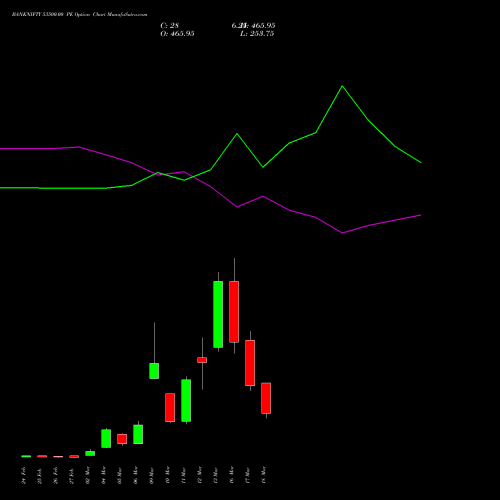Select the red candle above 18 Mar

(x=266, y=398)
